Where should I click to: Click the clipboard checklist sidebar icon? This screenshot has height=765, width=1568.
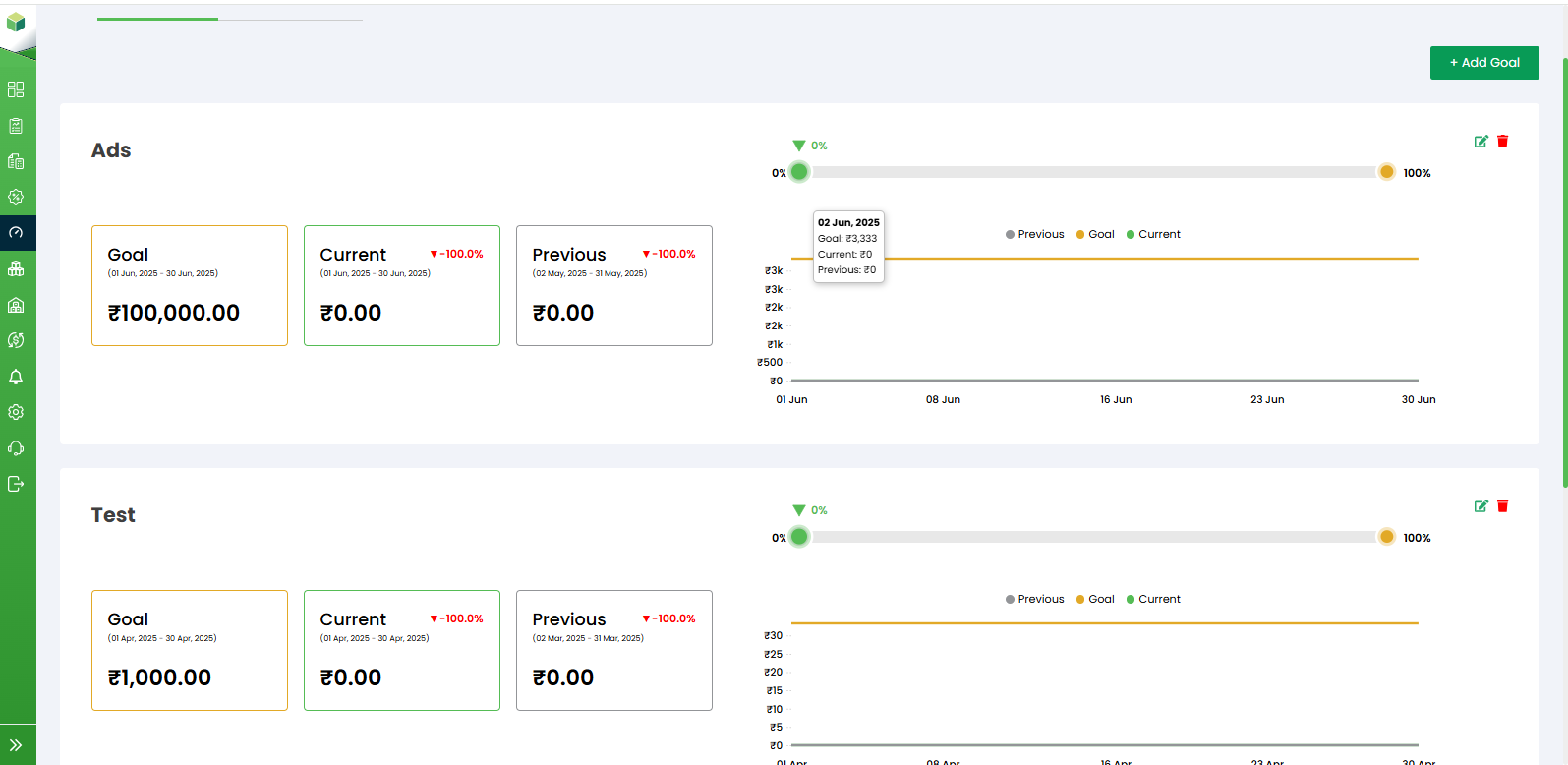16,126
